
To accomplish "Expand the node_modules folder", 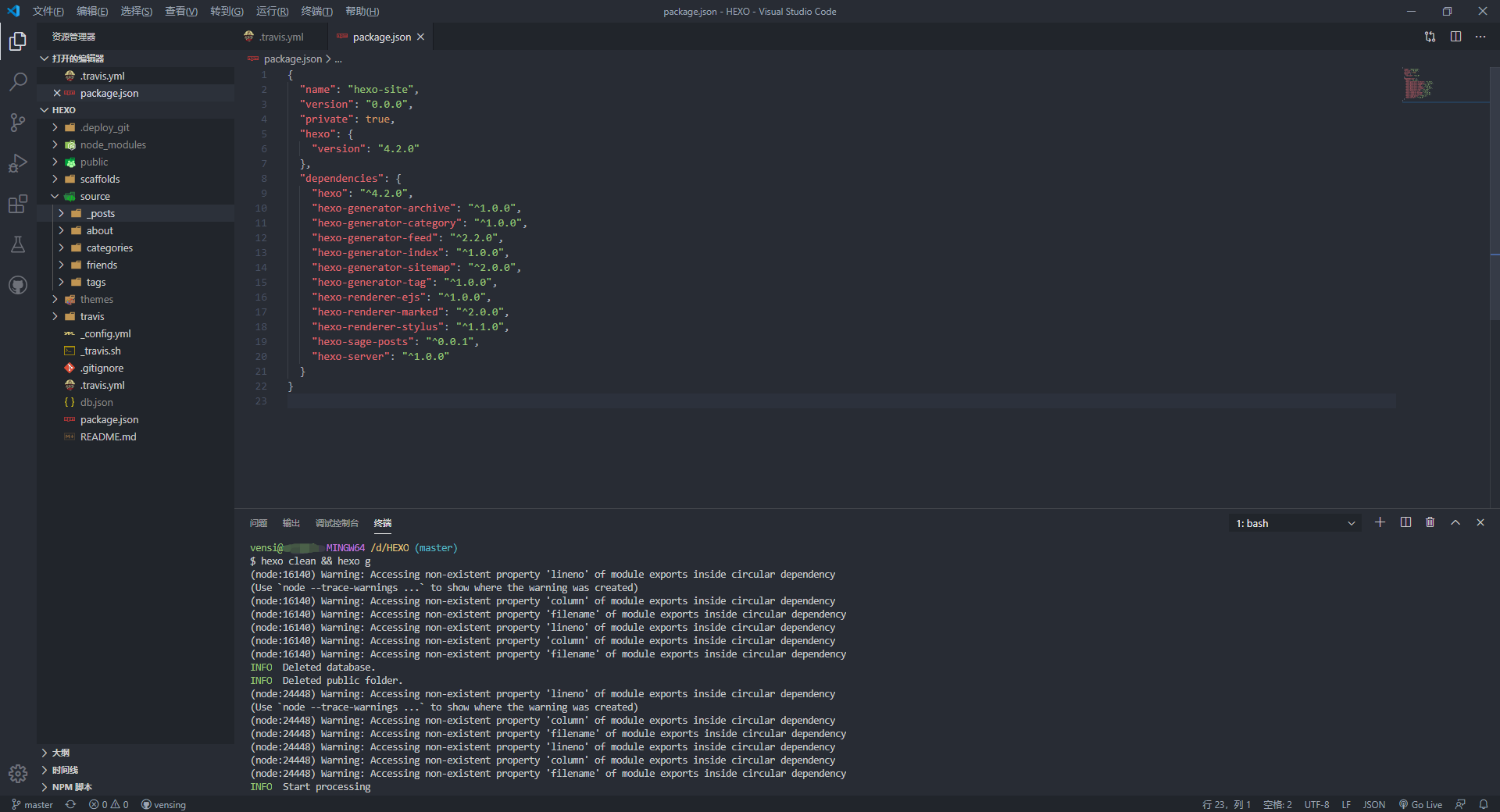I will pyautogui.click(x=136, y=144).
